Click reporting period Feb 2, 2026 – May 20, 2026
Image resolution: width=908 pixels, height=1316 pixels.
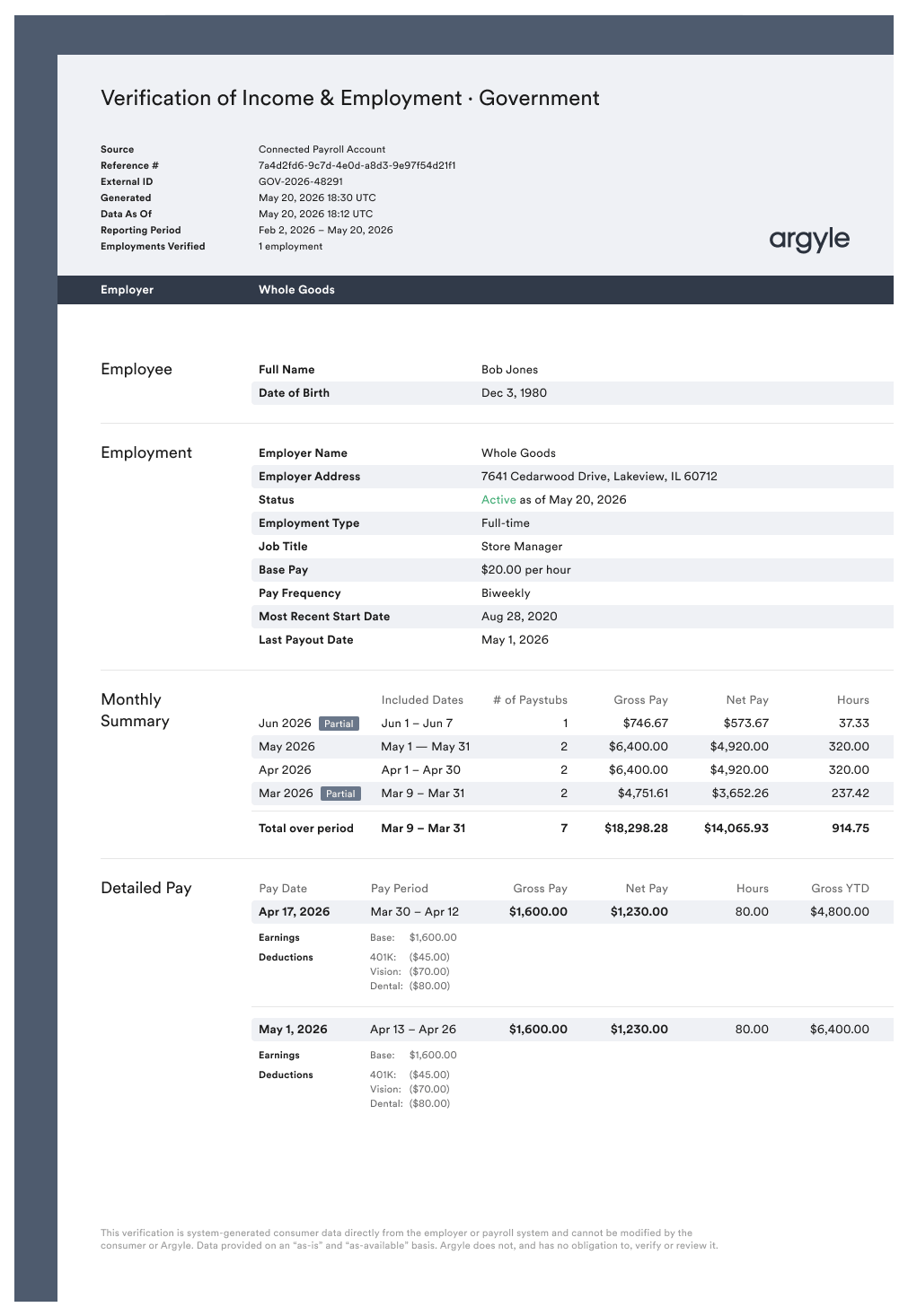click(x=326, y=230)
